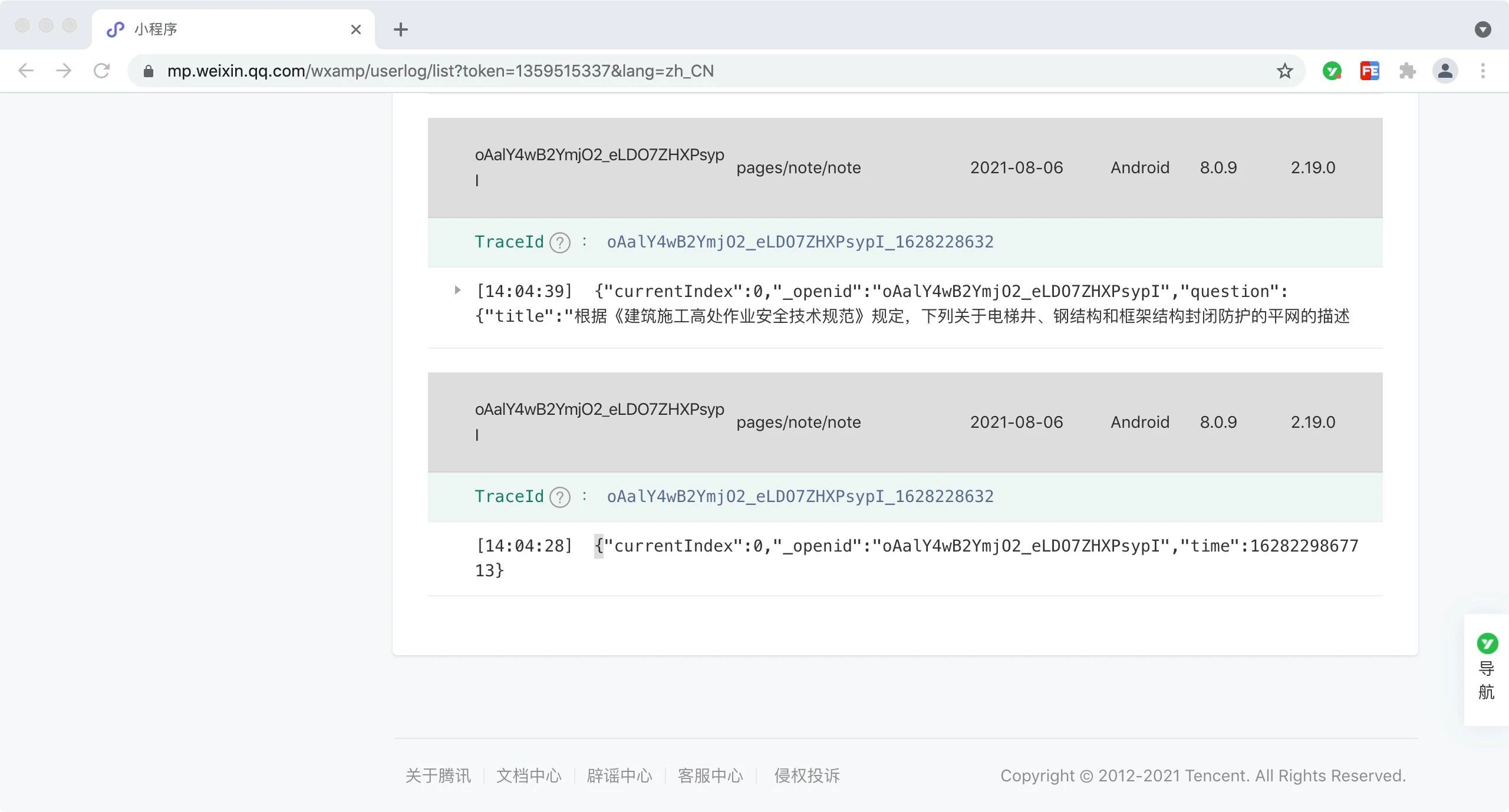Viewport: 1509px width, 812px height.
Task: Open the red FE extension
Action: 1369,71
